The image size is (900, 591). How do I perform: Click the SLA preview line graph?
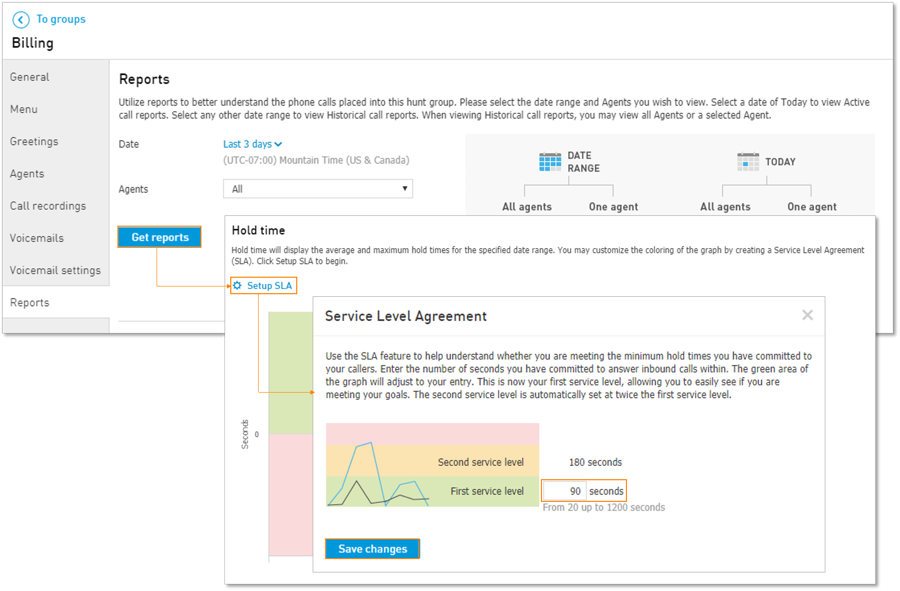point(379,474)
